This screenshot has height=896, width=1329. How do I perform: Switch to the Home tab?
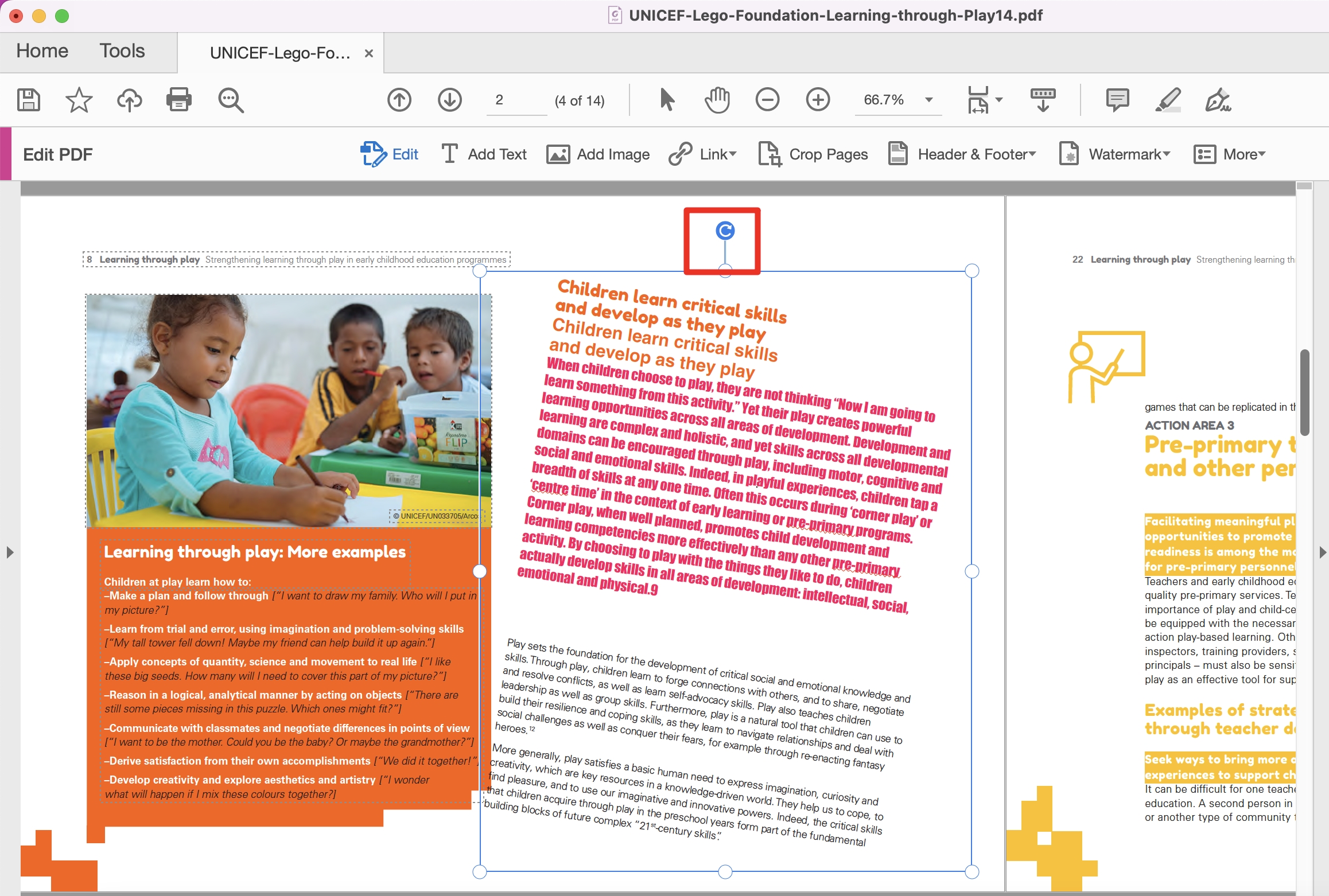pyautogui.click(x=41, y=51)
